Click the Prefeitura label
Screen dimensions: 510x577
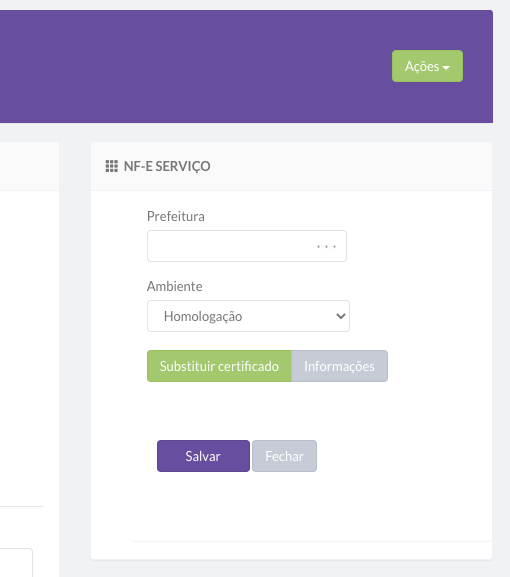176,216
